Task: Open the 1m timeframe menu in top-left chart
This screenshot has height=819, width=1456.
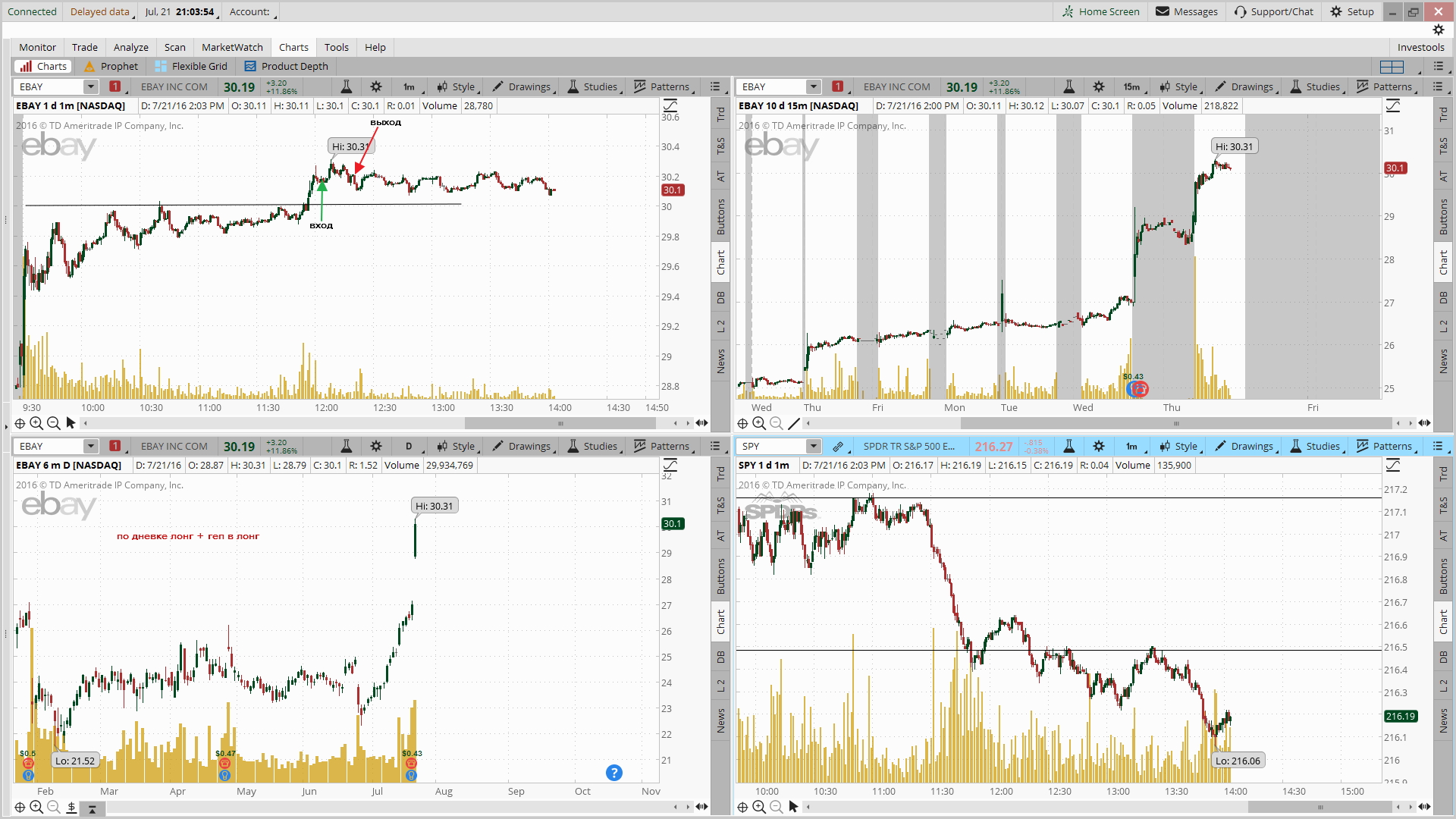Action: pos(411,86)
